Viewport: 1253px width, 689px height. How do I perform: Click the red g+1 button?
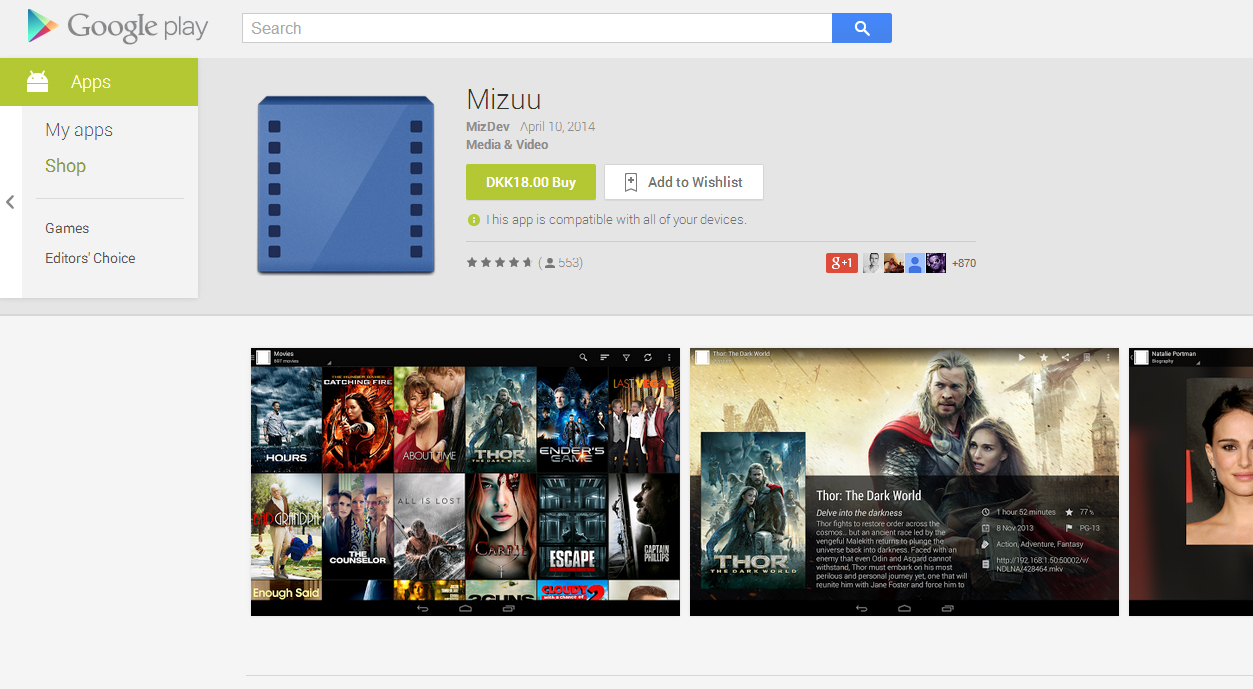click(842, 263)
